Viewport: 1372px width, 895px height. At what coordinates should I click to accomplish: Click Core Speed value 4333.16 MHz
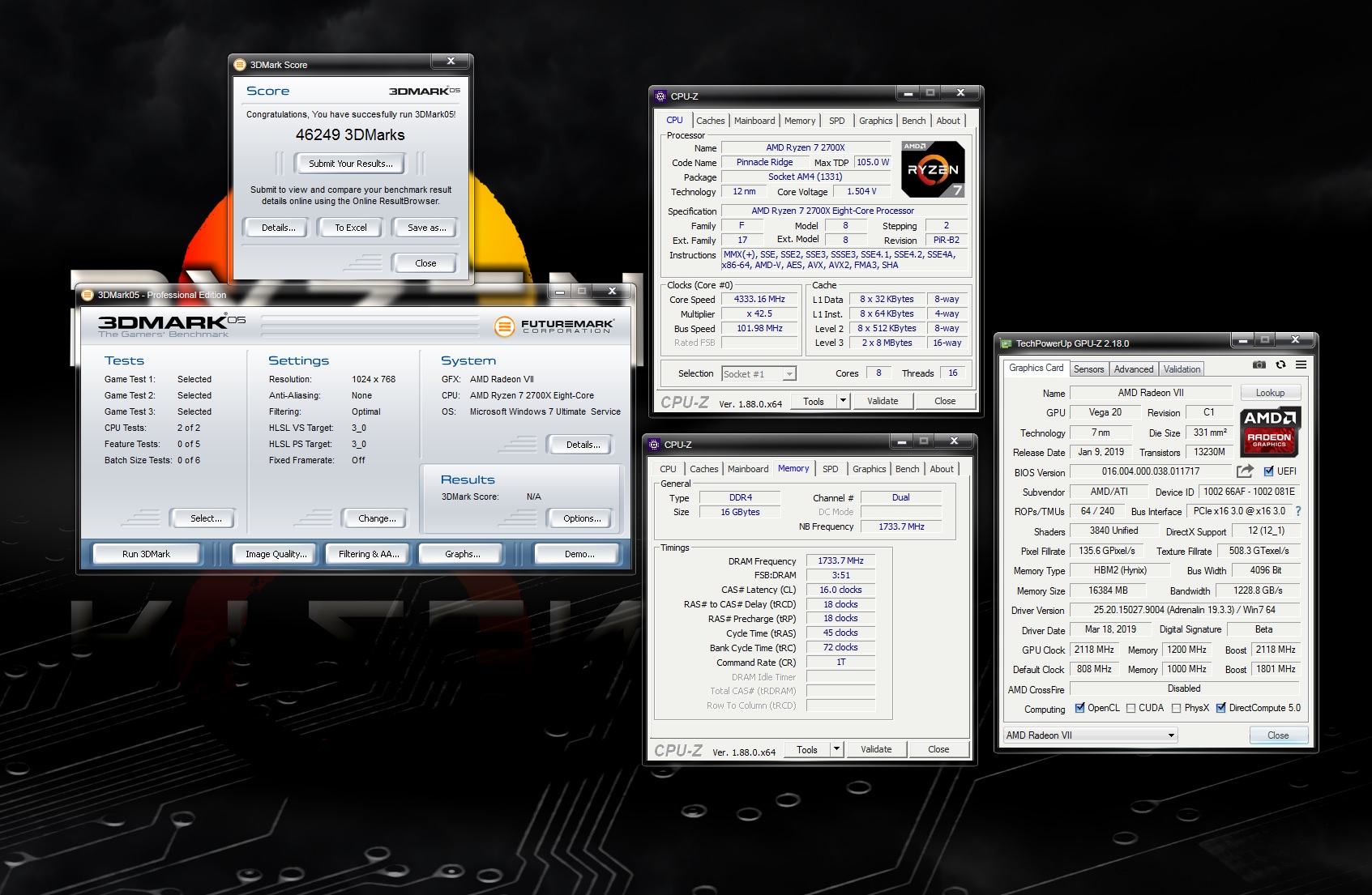click(x=759, y=299)
